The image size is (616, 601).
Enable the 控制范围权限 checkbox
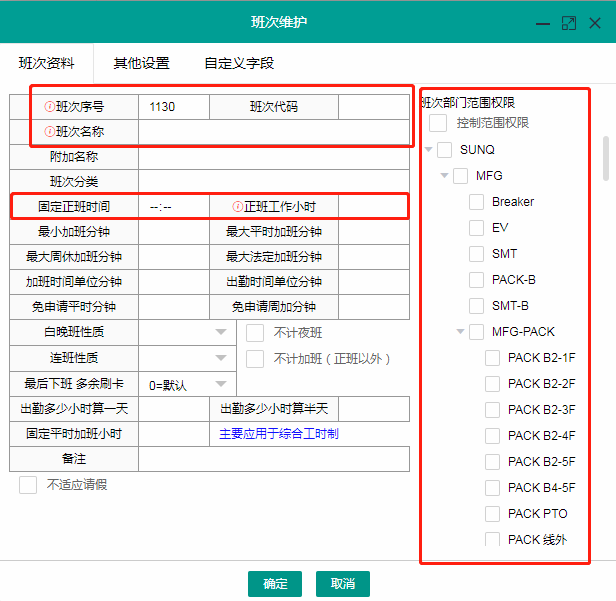(x=438, y=123)
